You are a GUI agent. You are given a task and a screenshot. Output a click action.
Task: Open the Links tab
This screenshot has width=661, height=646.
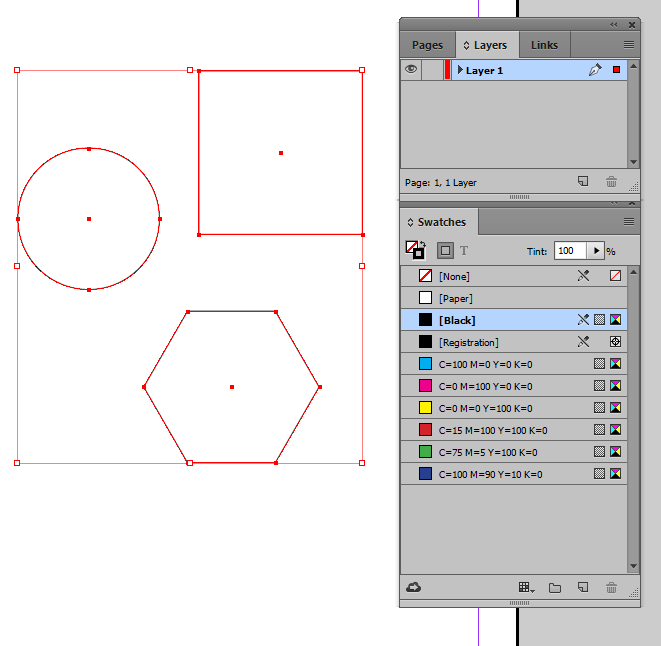[544, 45]
